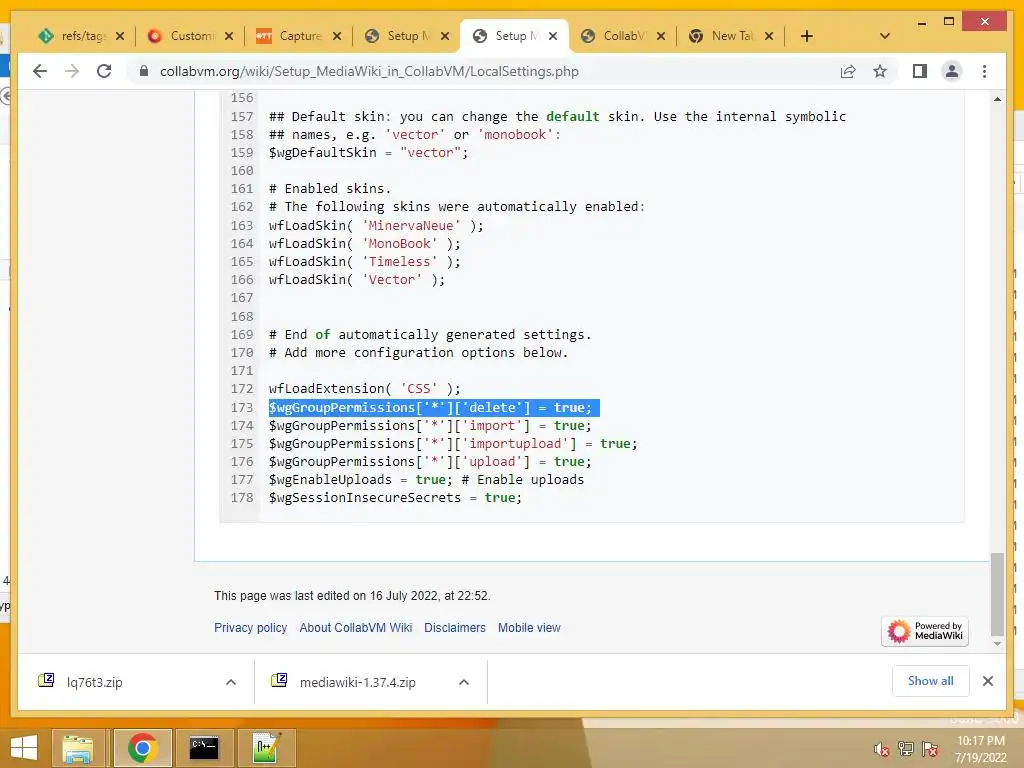This screenshot has width=1024, height=768.
Task: Show all downloads
Action: (x=931, y=681)
